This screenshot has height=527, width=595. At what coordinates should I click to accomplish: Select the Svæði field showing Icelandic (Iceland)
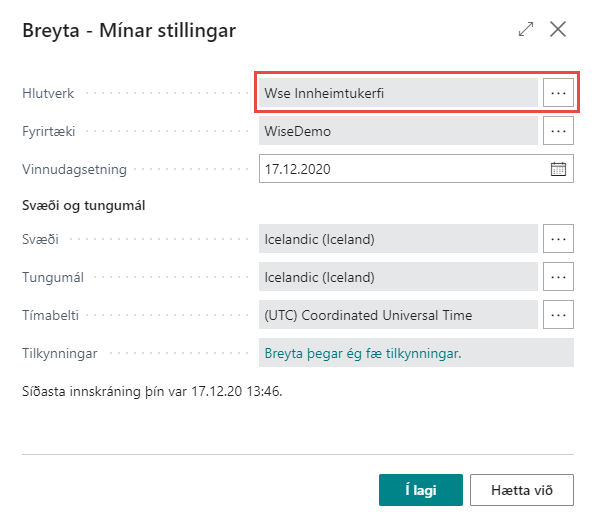pos(398,239)
